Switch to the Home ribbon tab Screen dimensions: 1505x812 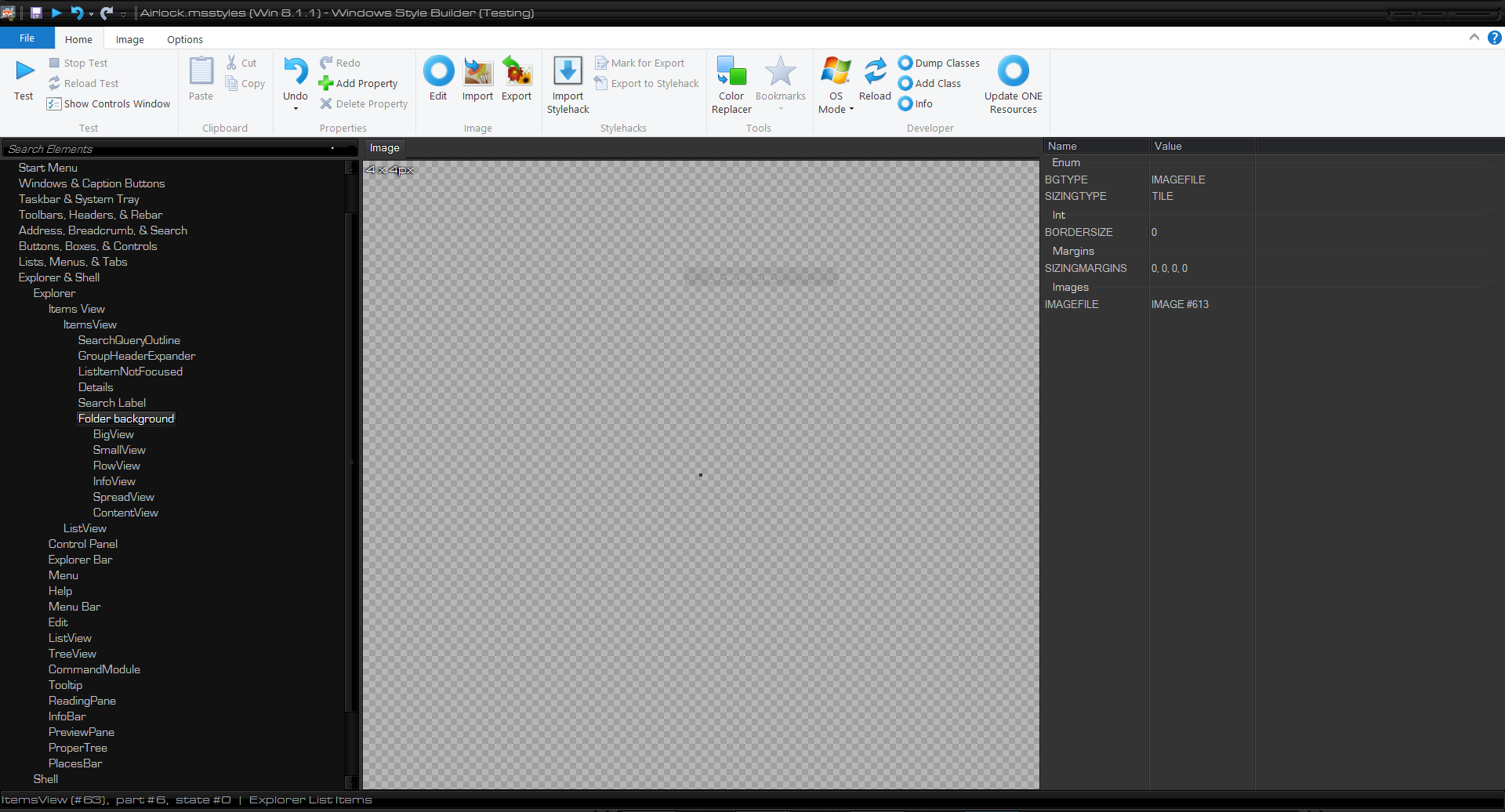point(78,39)
